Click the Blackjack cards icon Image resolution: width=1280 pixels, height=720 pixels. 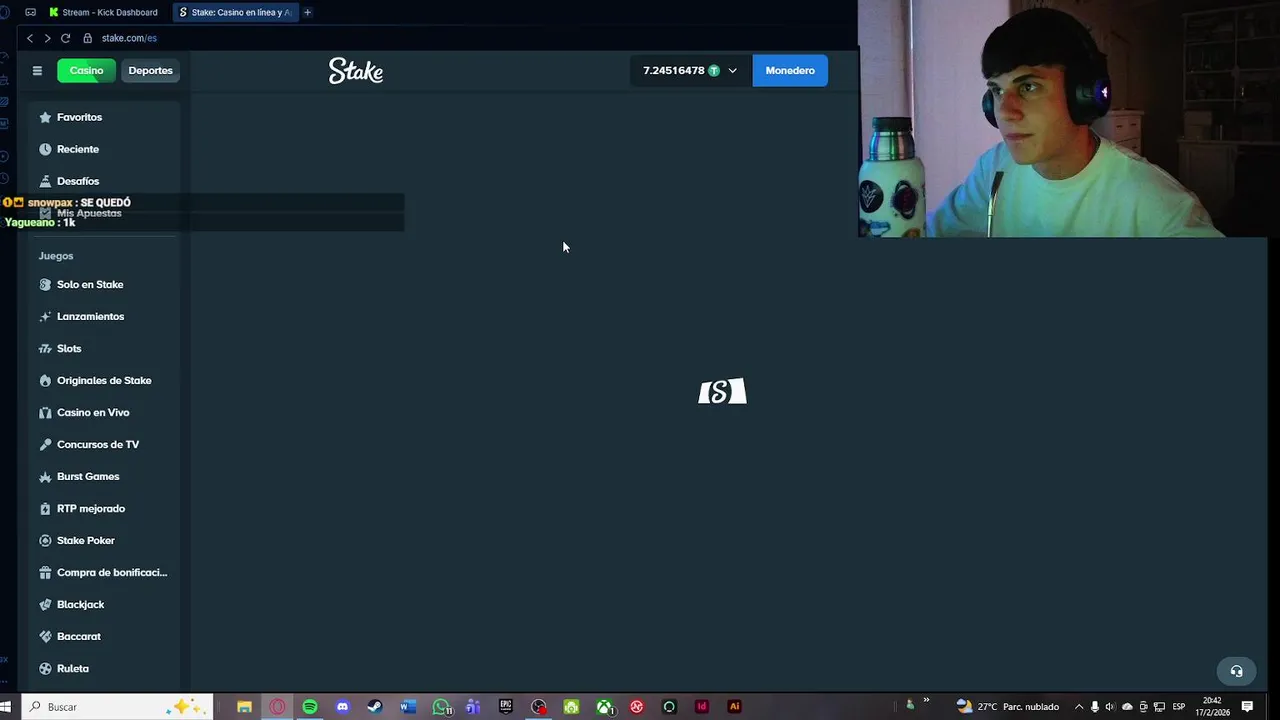(x=45, y=605)
